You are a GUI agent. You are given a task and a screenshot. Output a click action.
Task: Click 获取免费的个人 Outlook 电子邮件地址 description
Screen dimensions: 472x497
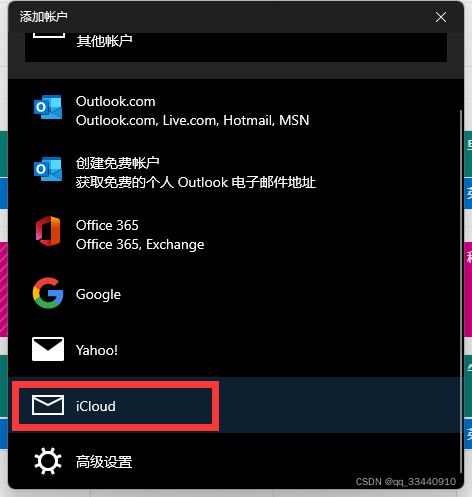[x=196, y=182]
